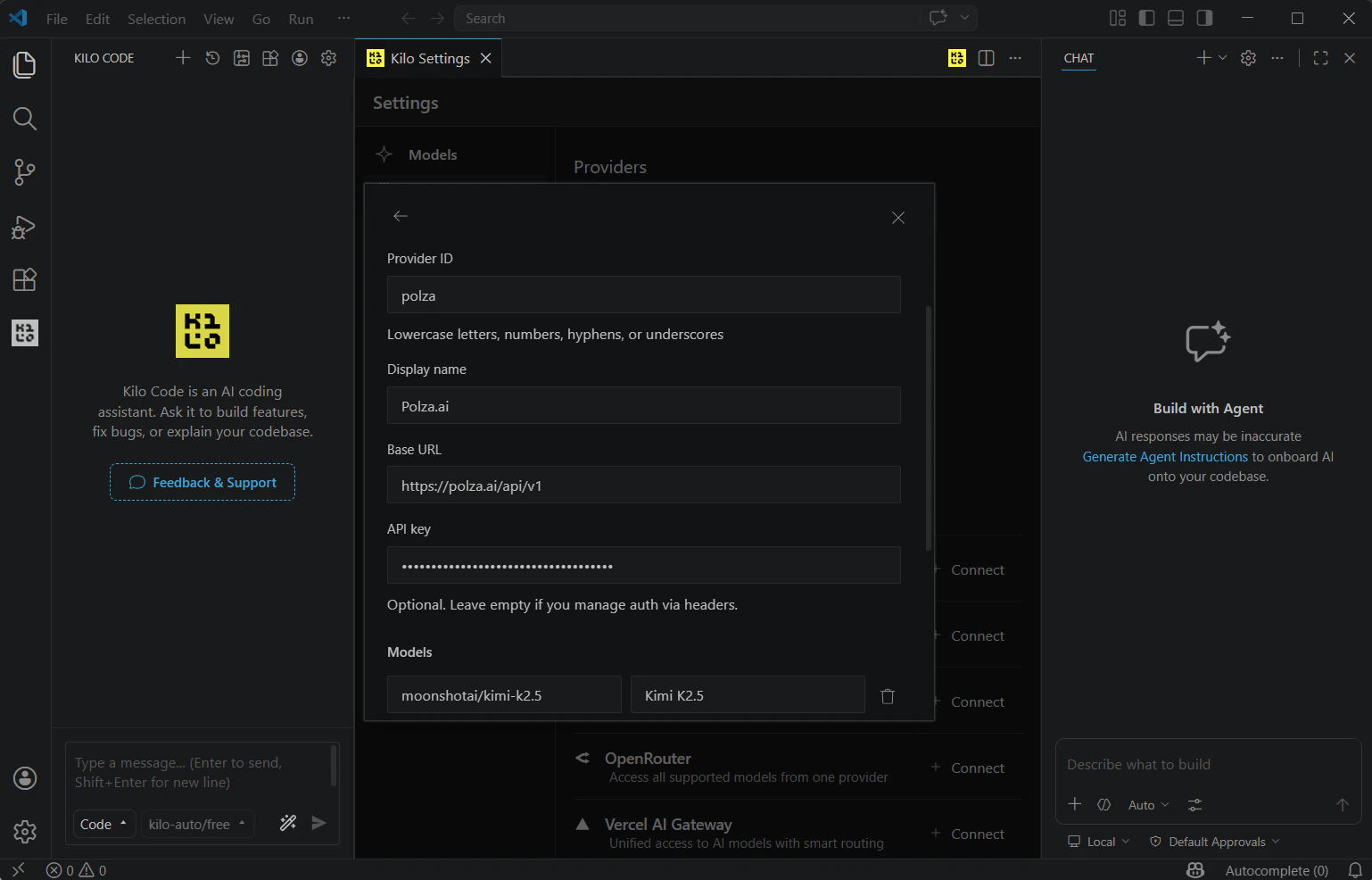Click the Kimi K2.5 model name field
Image resolution: width=1372 pixels, height=880 pixels.
(748, 694)
